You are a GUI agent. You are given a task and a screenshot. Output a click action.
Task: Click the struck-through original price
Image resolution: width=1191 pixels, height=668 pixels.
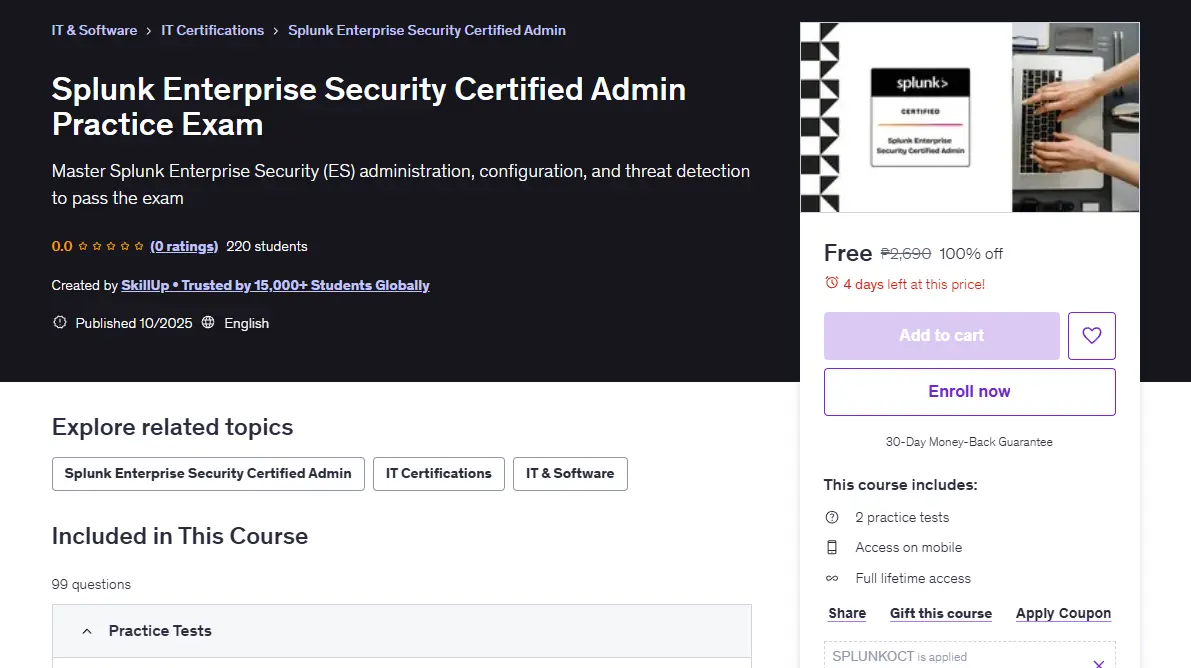point(905,254)
